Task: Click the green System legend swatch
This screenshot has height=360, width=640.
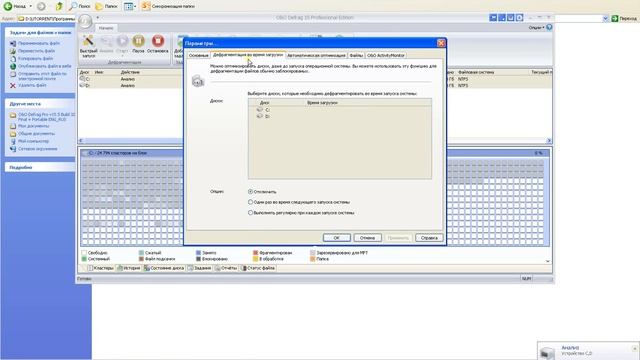Action: [84, 259]
